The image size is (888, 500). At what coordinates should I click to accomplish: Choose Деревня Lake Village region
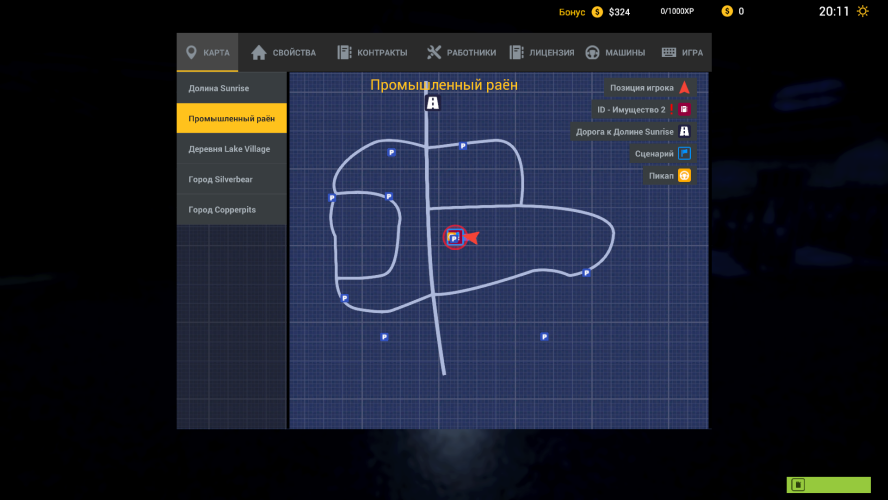pos(231,149)
